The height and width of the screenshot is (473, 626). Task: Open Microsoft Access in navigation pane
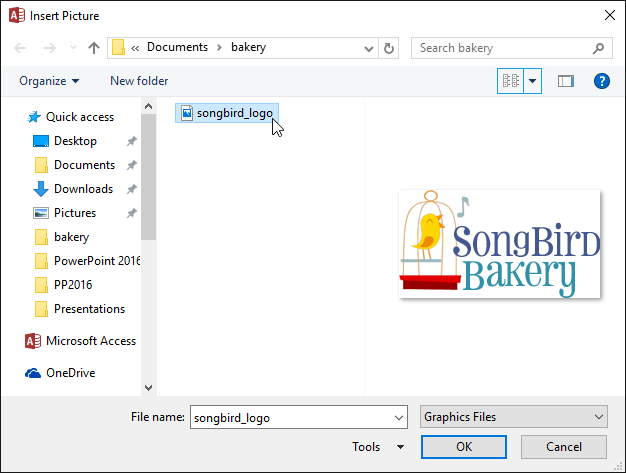click(x=90, y=341)
